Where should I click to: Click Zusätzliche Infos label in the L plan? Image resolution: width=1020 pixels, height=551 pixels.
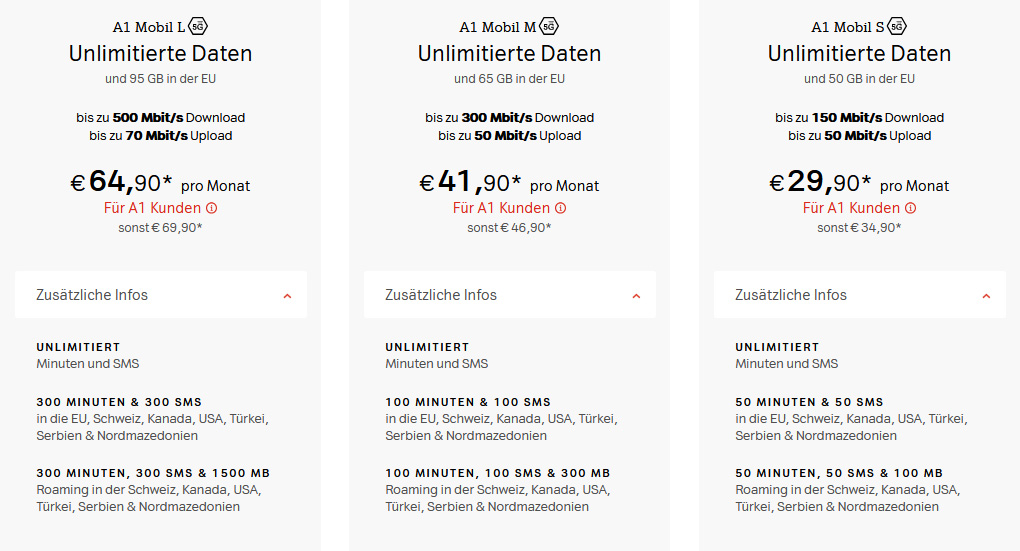(92, 295)
